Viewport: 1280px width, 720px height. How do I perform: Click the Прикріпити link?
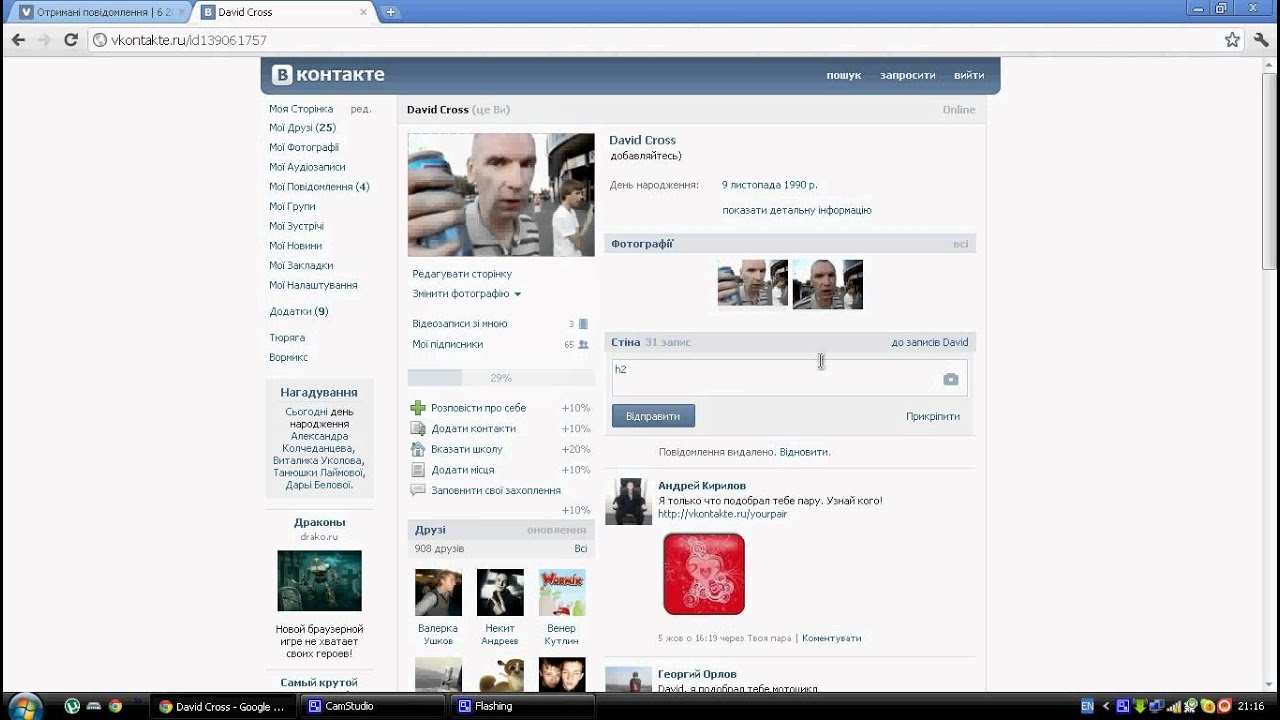(933, 416)
